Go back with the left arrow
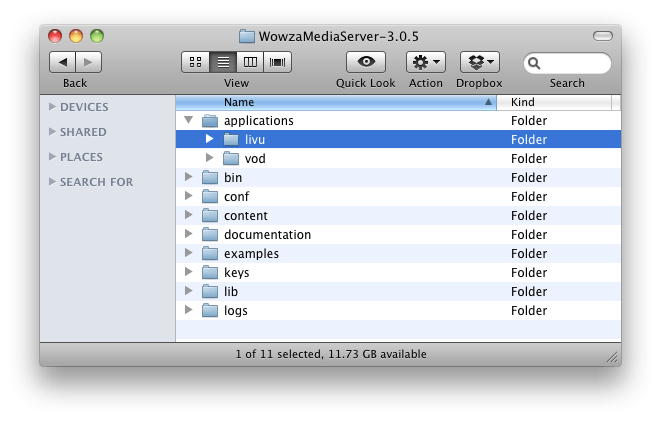Image resolution: width=661 pixels, height=421 pixels. pyautogui.click(x=62, y=62)
